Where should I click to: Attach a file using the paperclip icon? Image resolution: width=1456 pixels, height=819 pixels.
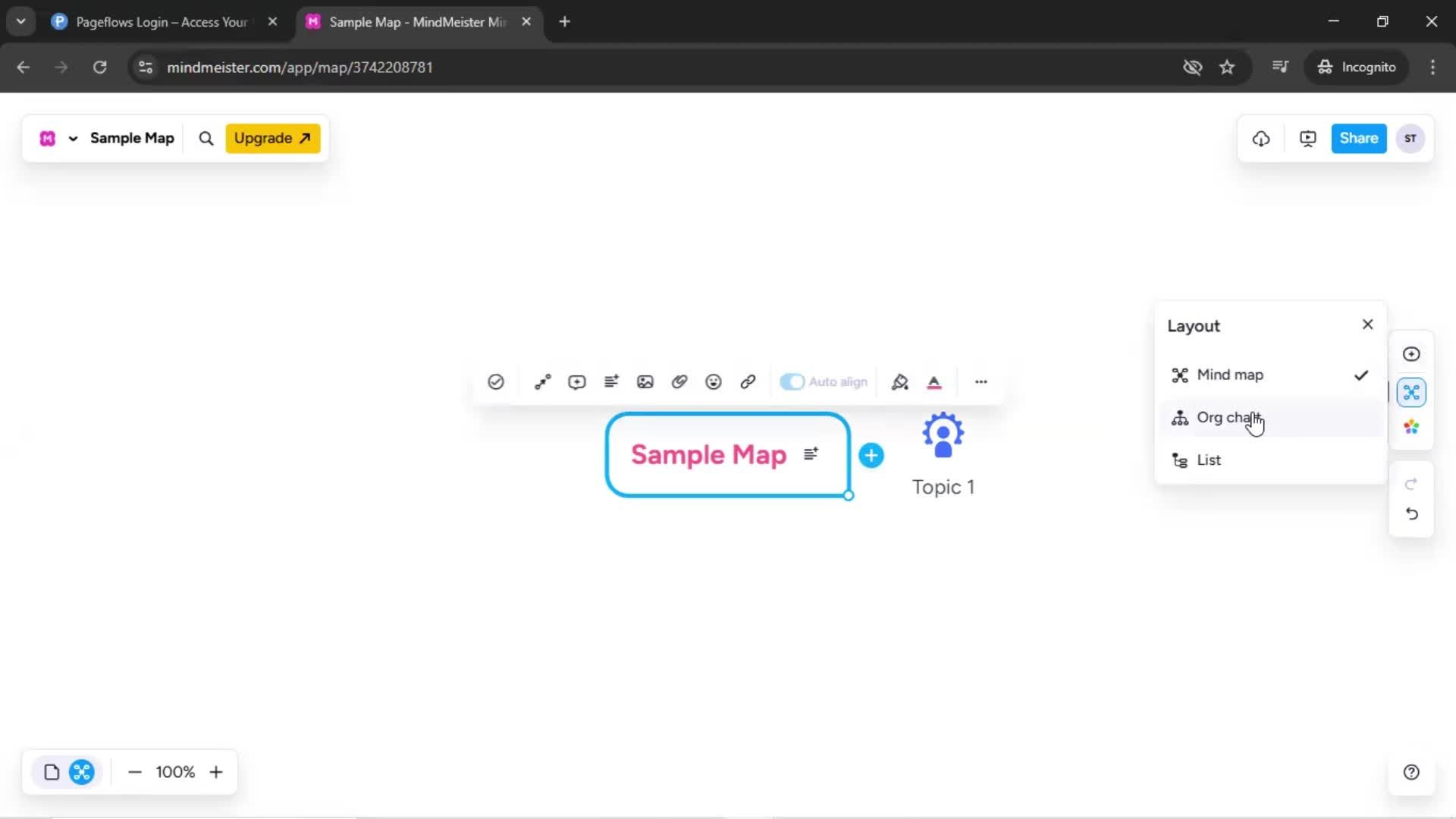coord(679,382)
